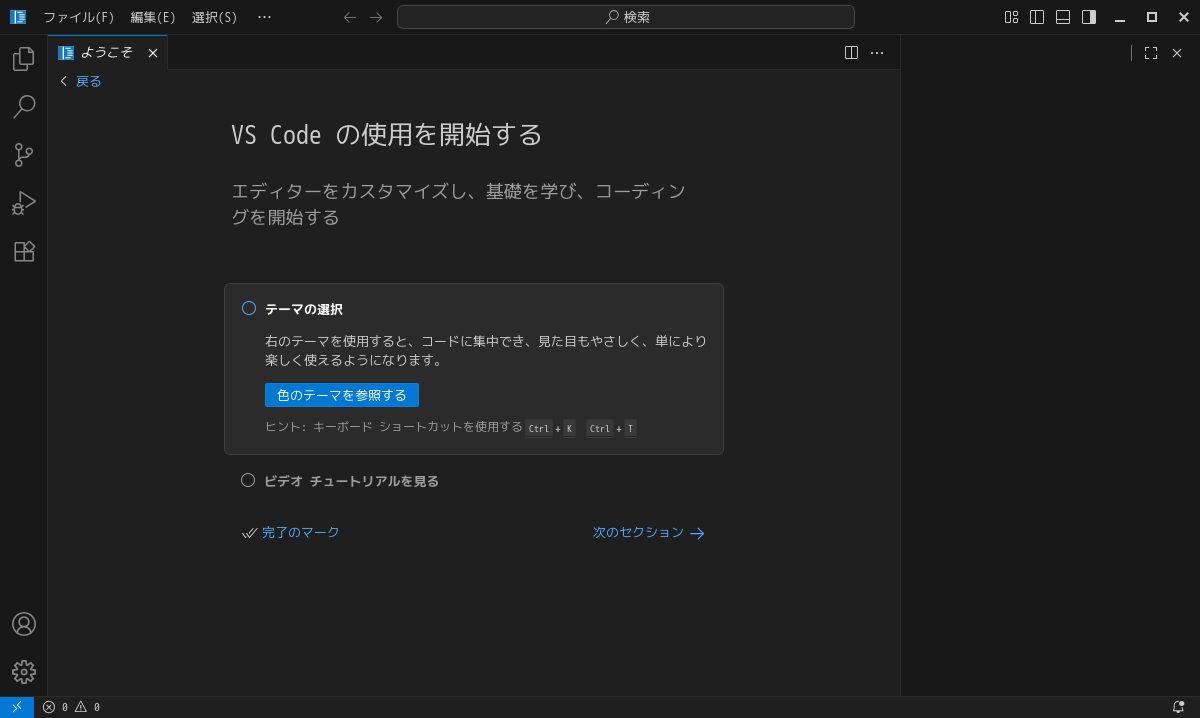Click the 検索 command center box
This screenshot has width=1200, height=718.
[x=626, y=17]
